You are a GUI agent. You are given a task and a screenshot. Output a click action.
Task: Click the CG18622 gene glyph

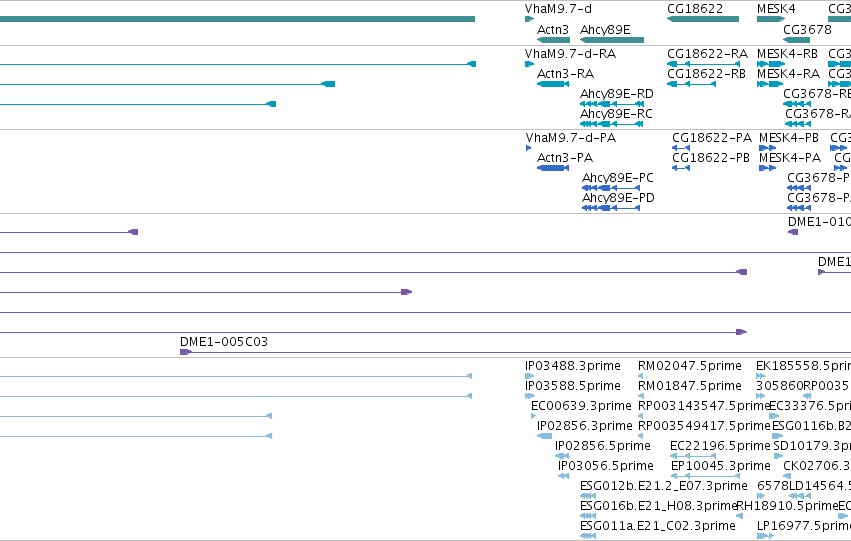click(703, 19)
